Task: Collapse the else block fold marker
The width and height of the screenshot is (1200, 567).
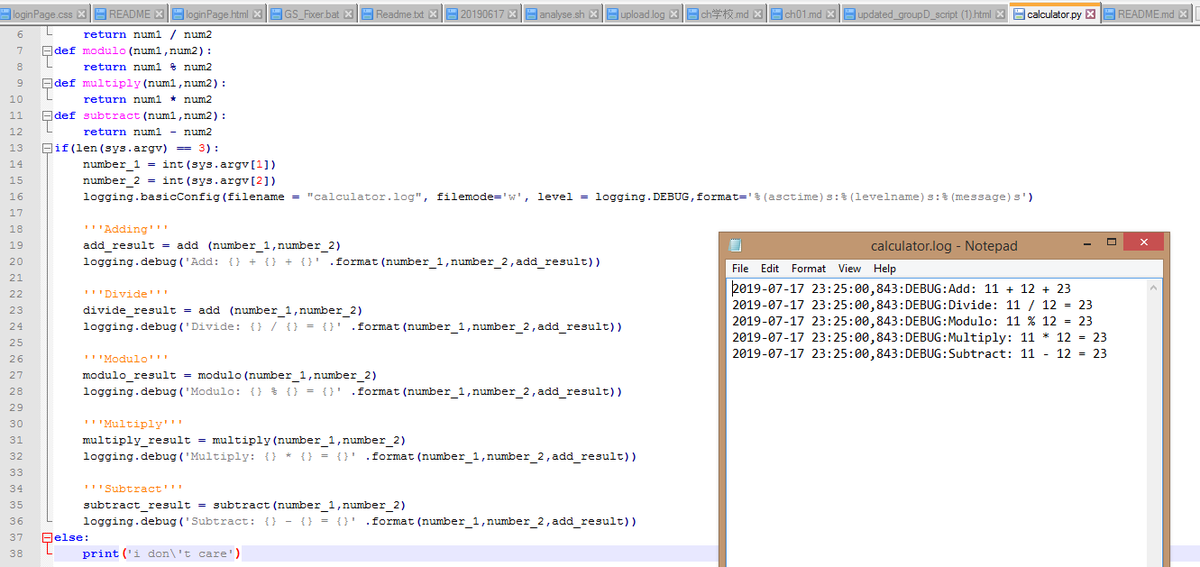Action: pyautogui.click(x=46, y=537)
